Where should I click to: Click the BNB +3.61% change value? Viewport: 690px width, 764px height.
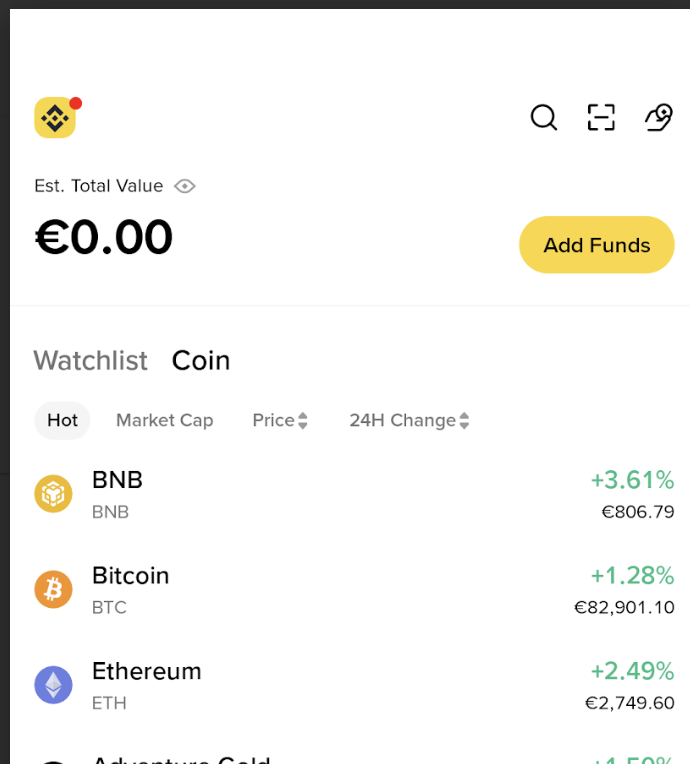coord(632,480)
